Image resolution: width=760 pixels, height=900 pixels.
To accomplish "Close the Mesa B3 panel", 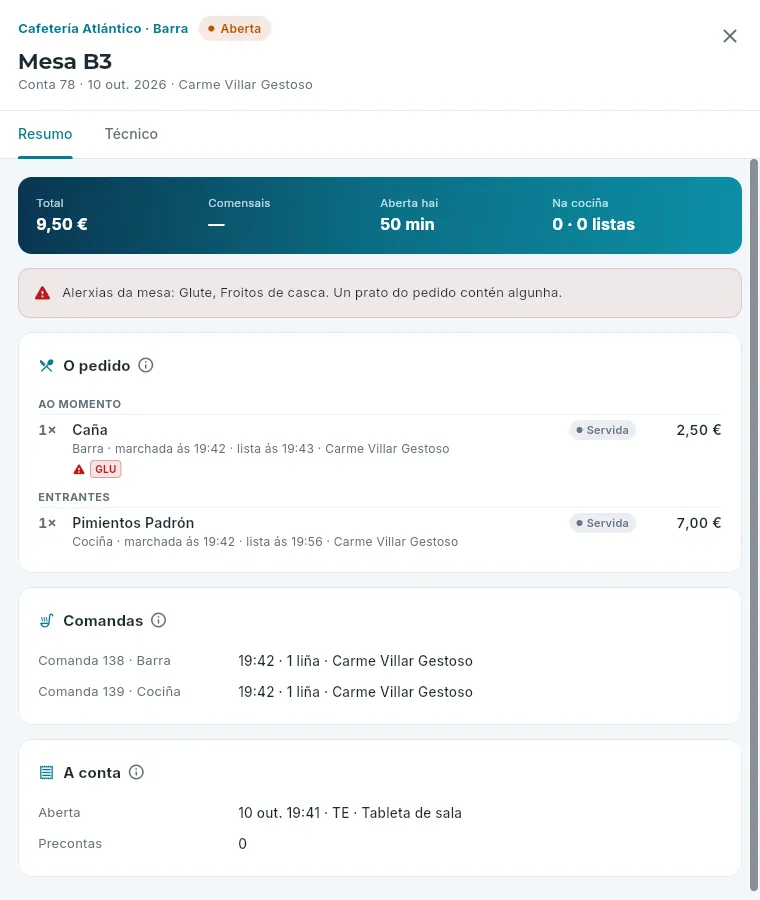I will coord(730,36).
